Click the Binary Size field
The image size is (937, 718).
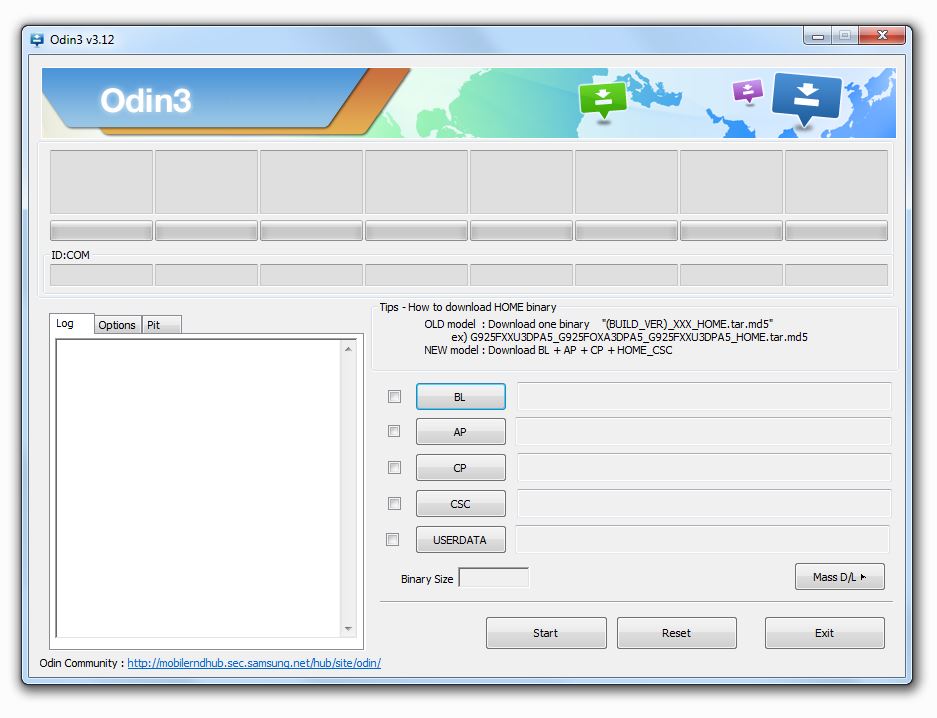coord(494,578)
